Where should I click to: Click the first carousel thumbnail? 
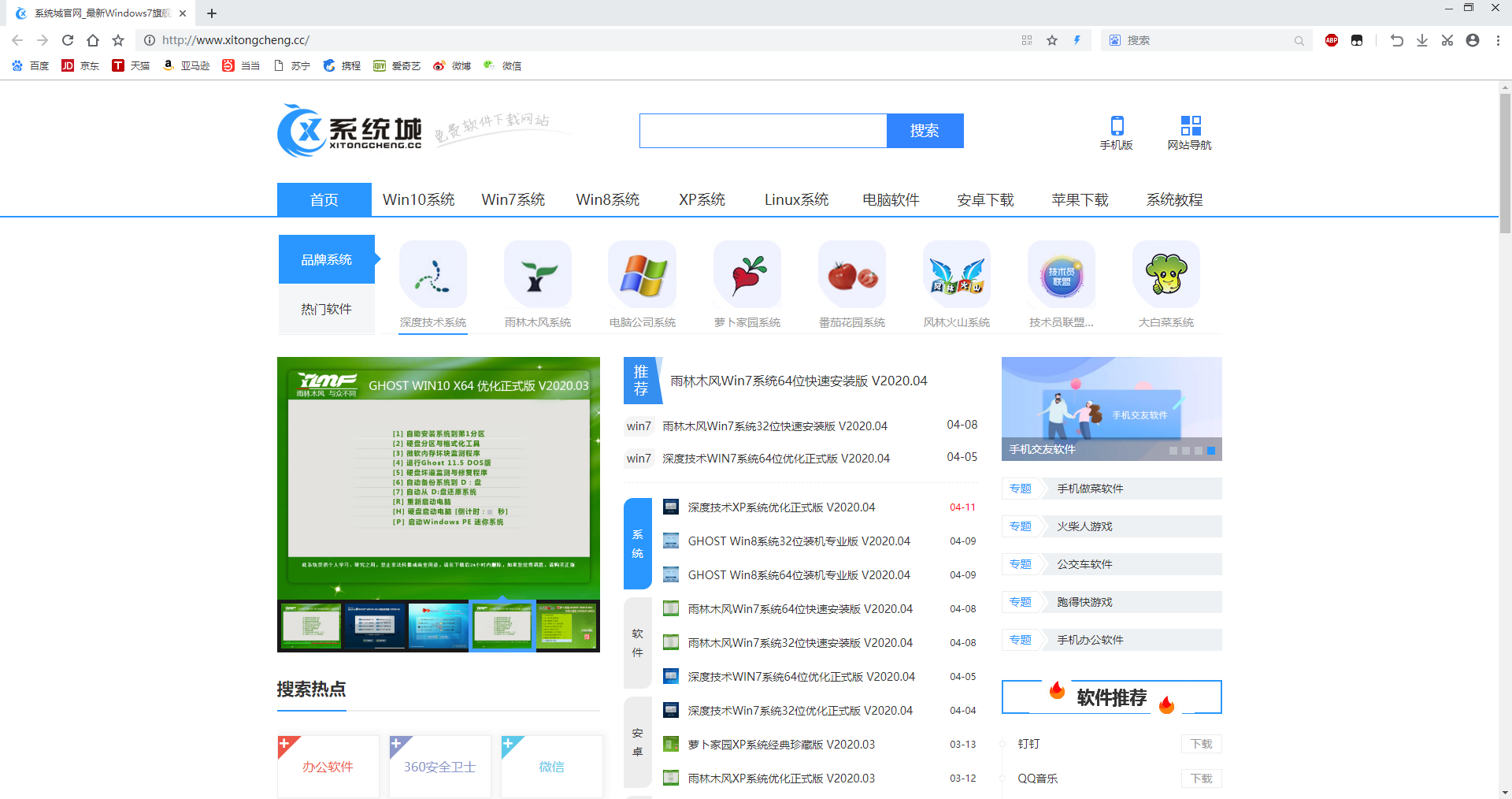(x=312, y=626)
